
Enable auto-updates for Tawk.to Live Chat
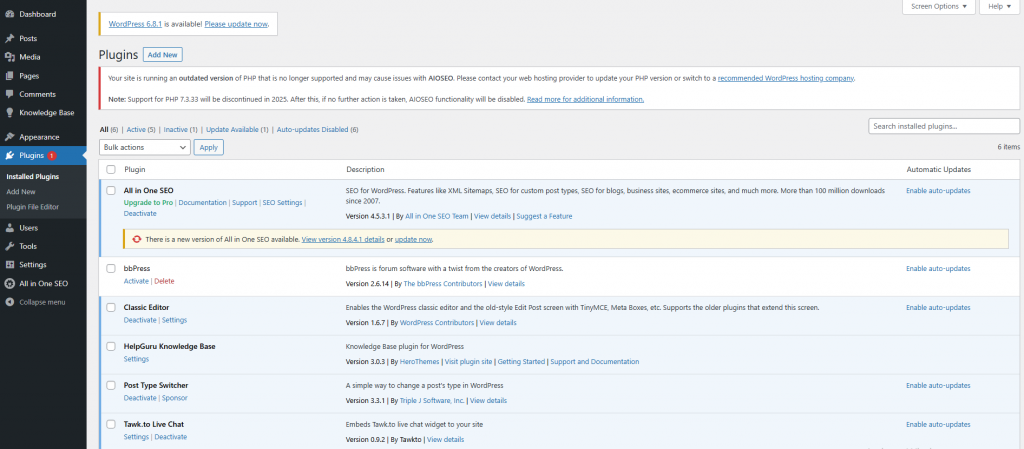tap(938, 424)
